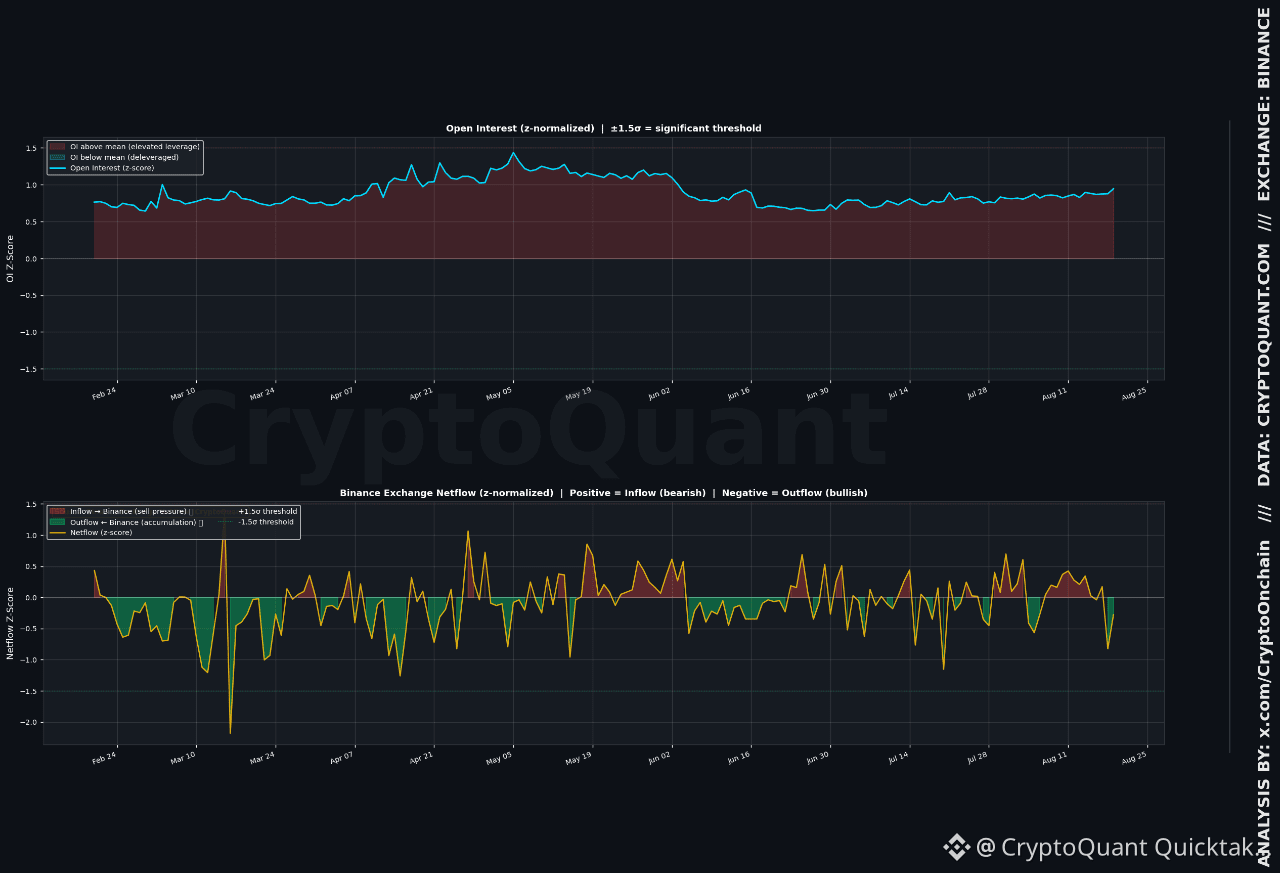Click the 0.0 tick on the OI Z-Score axis
Viewport: 1280px width, 873px height.
31,259
